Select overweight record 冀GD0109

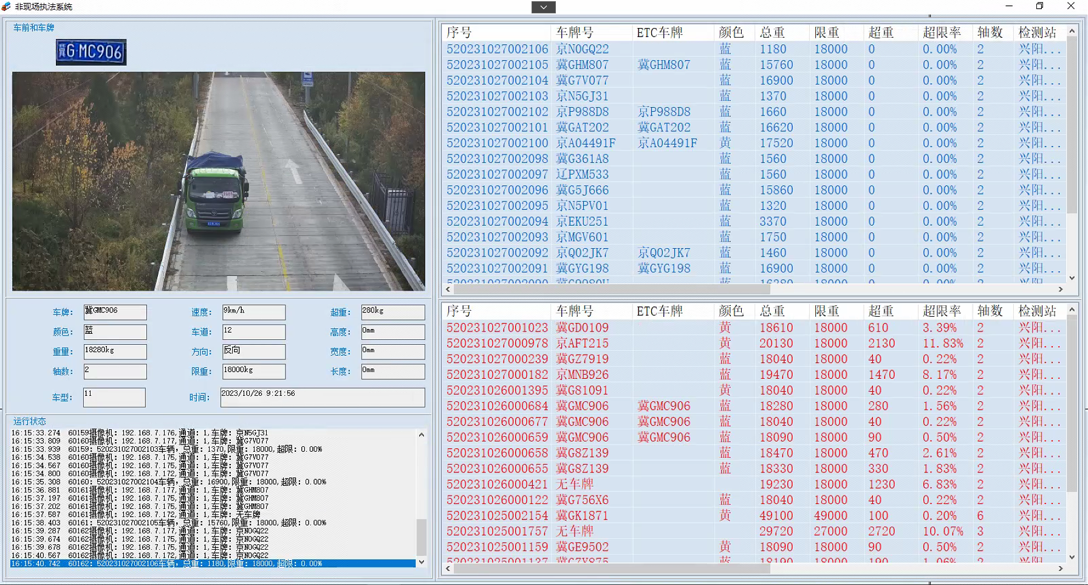pyautogui.click(x=582, y=327)
